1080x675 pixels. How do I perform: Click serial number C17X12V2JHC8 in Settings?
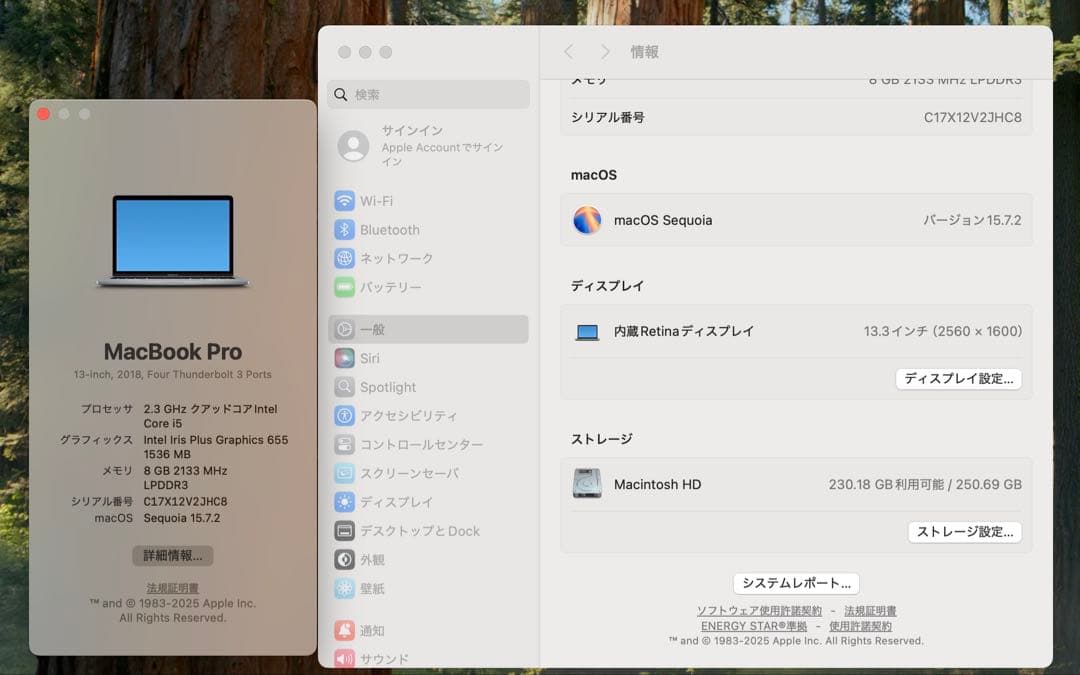click(x=973, y=117)
